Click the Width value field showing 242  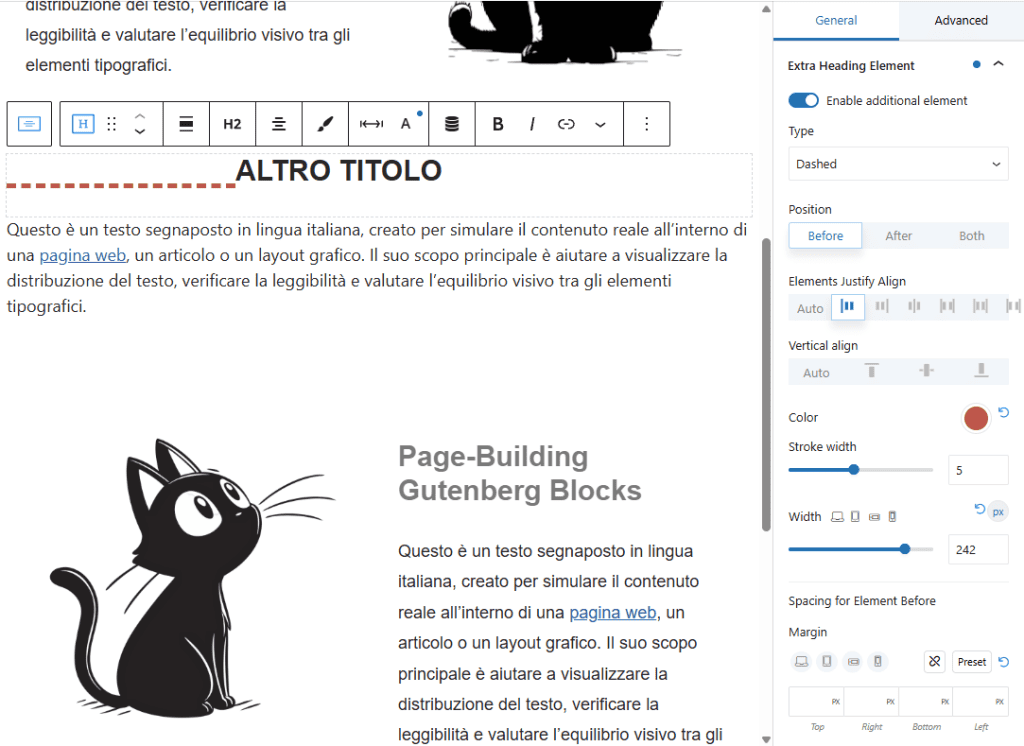pyautogui.click(x=978, y=549)
